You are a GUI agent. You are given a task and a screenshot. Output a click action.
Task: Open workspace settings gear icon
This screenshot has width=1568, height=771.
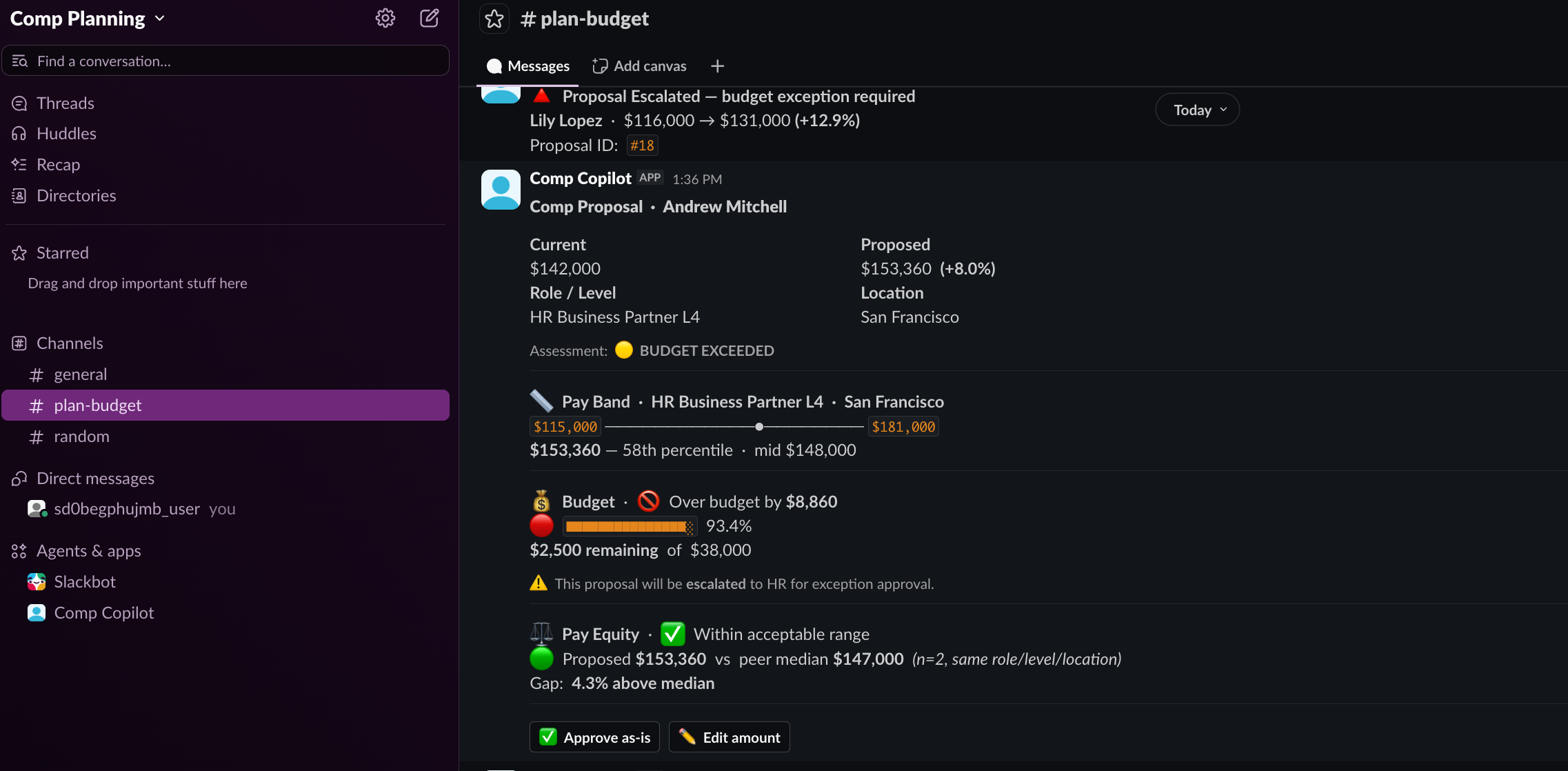pos(385,18)
